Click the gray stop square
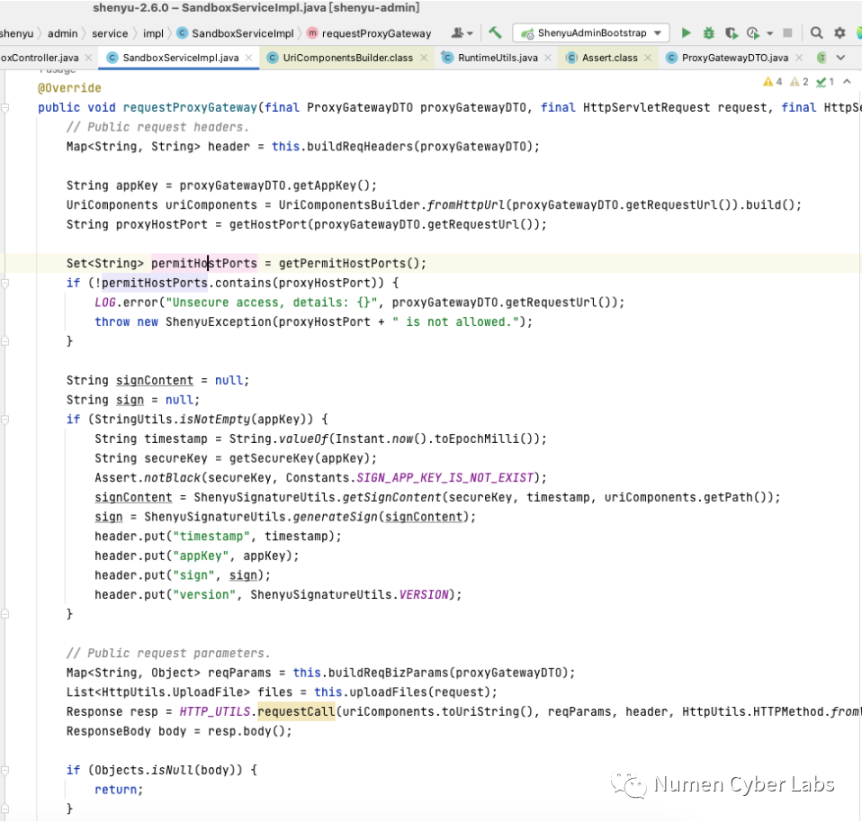862x823 pixels. [787, 33]
